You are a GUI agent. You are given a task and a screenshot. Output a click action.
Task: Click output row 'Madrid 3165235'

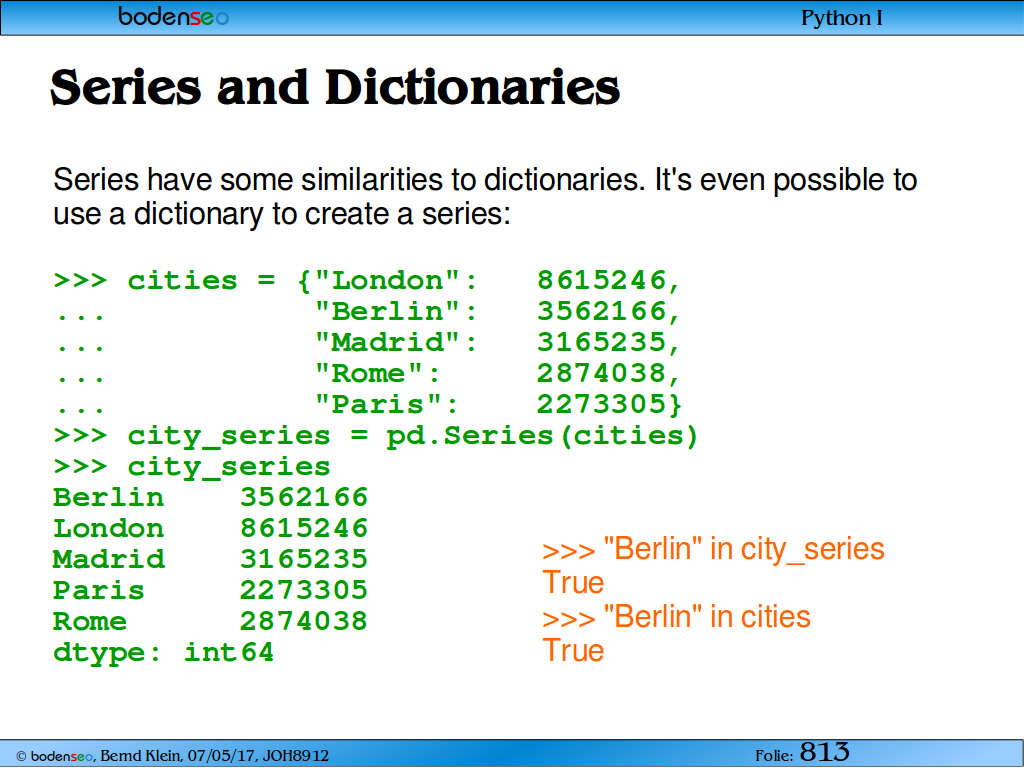[210, 559]
